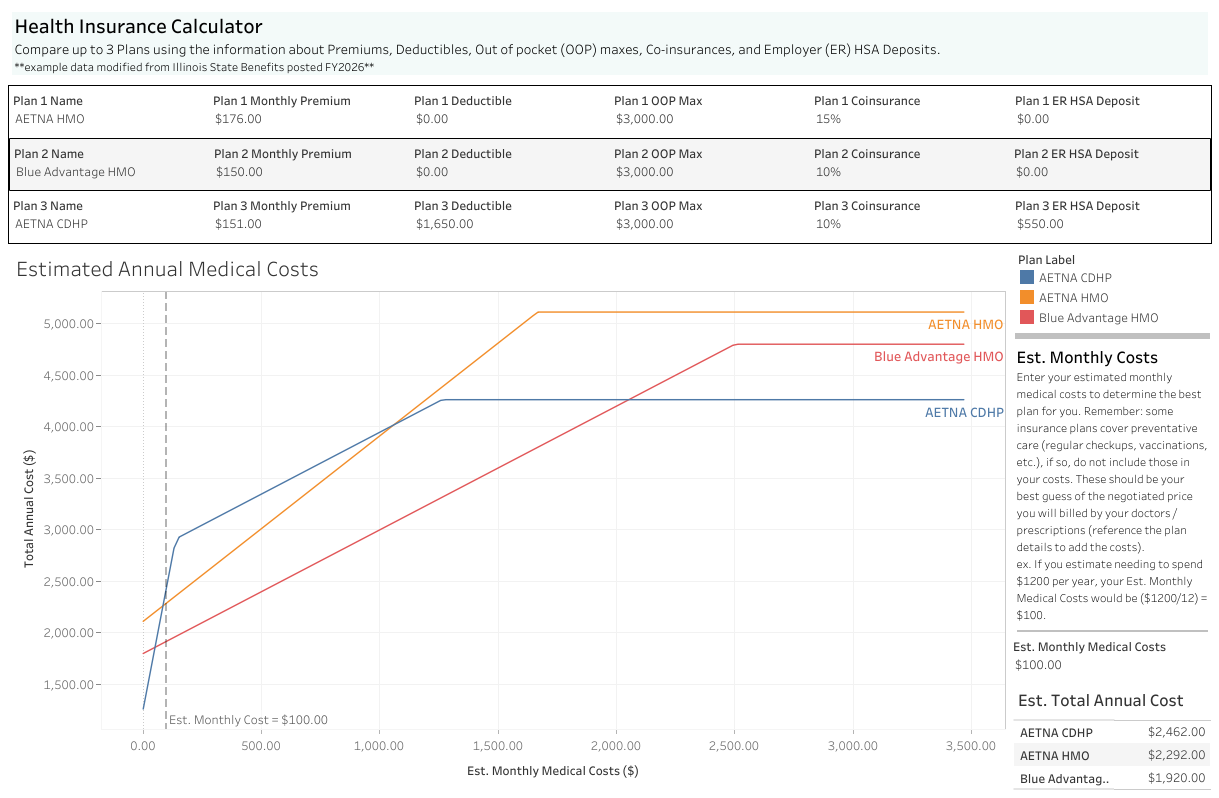The image size is (1219, 798).
Task: Click the Plan 3 Deductible $1,650.00 field
Action: coord(500,224)
